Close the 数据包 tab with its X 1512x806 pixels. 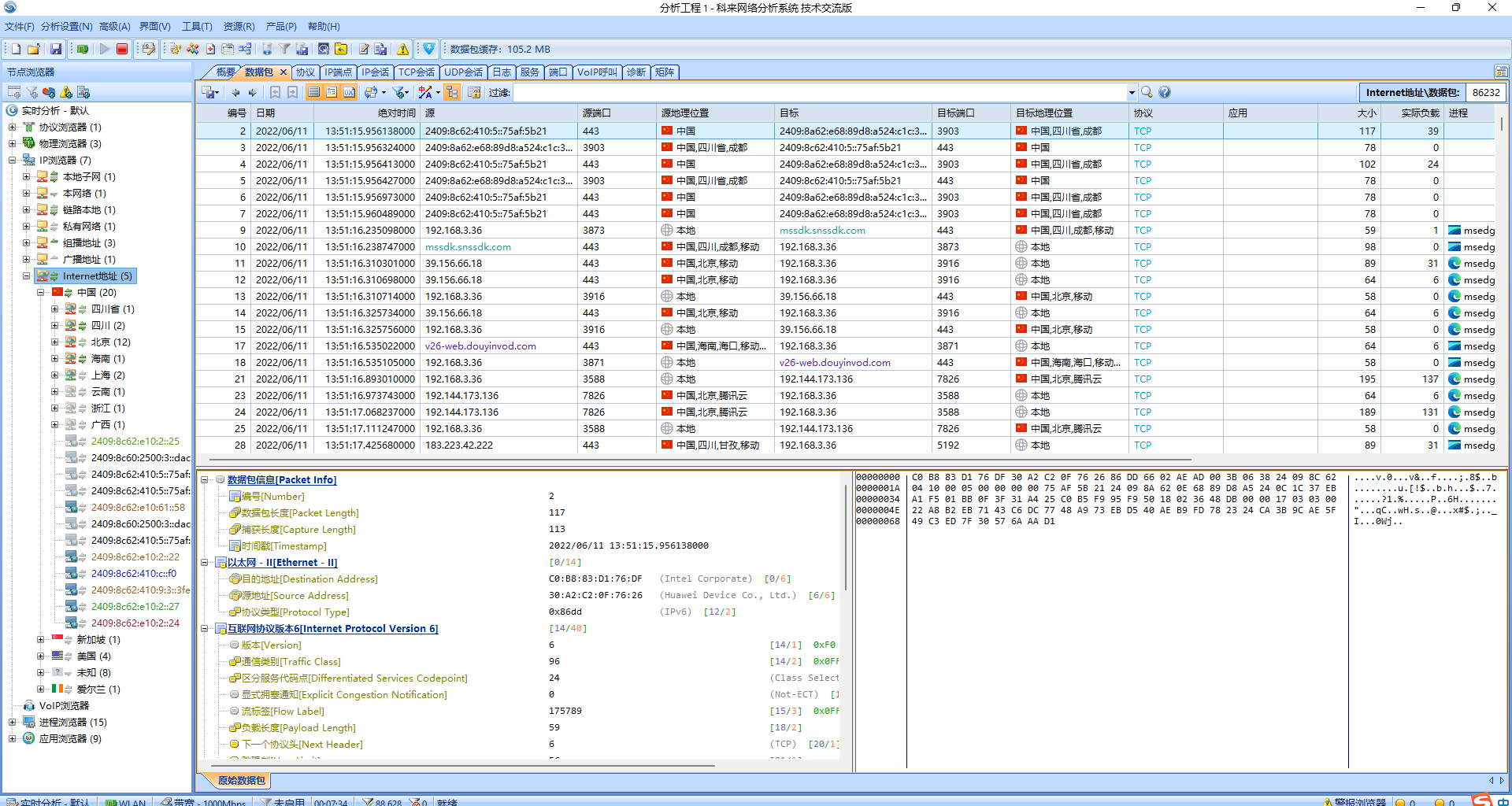click(x=283, y=72)
